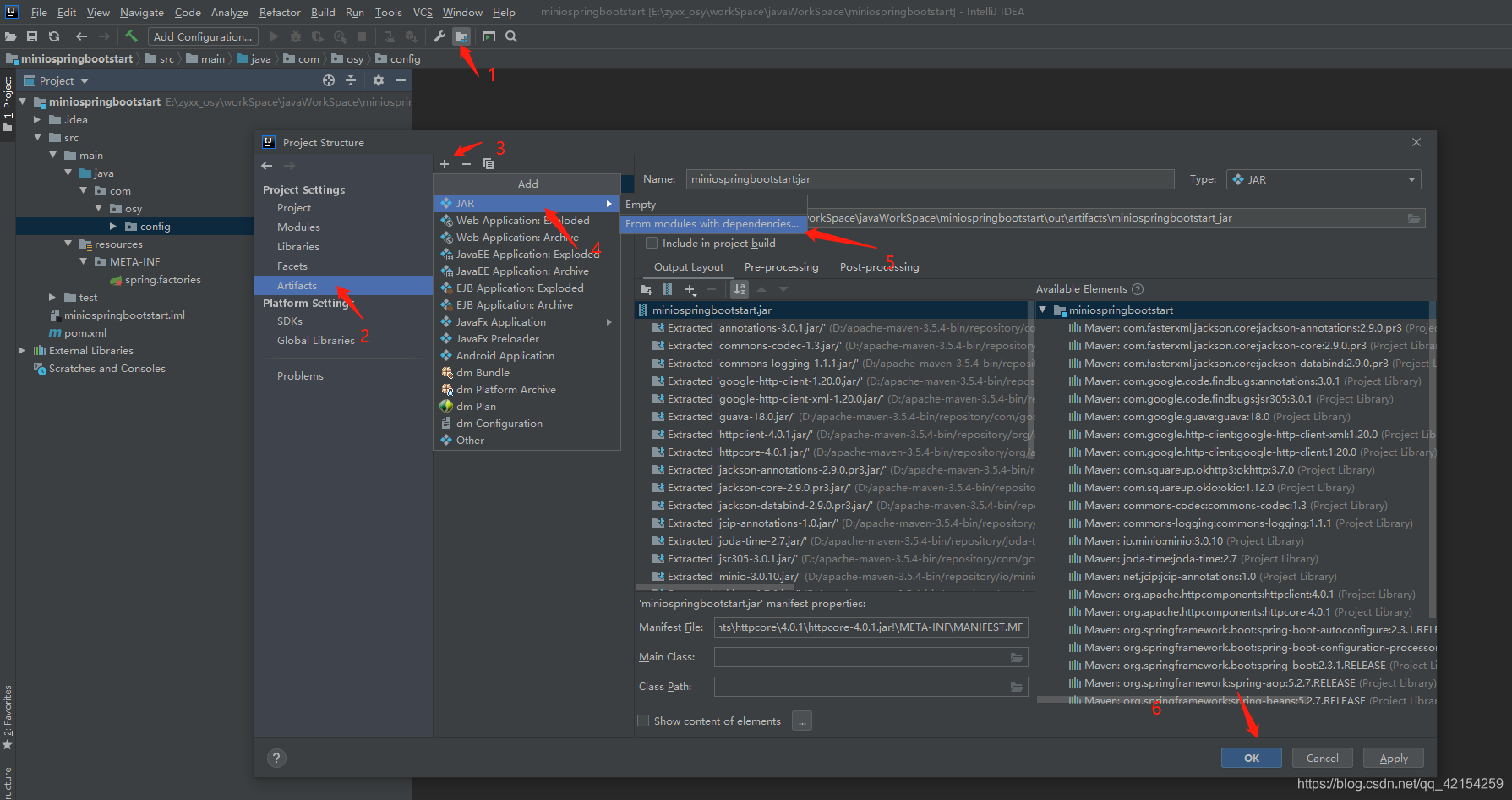
Task: Click the Manifest File input field
Action: click(871, 627)
